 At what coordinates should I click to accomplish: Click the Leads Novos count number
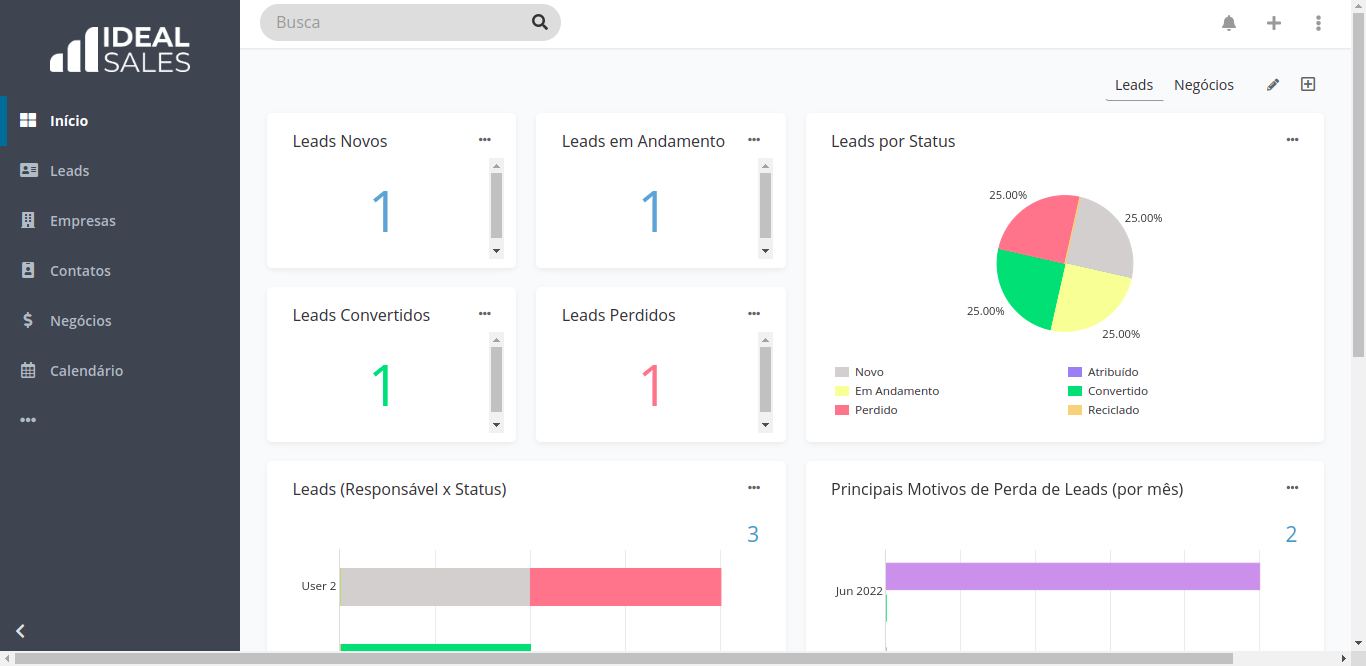coord(382,212)
